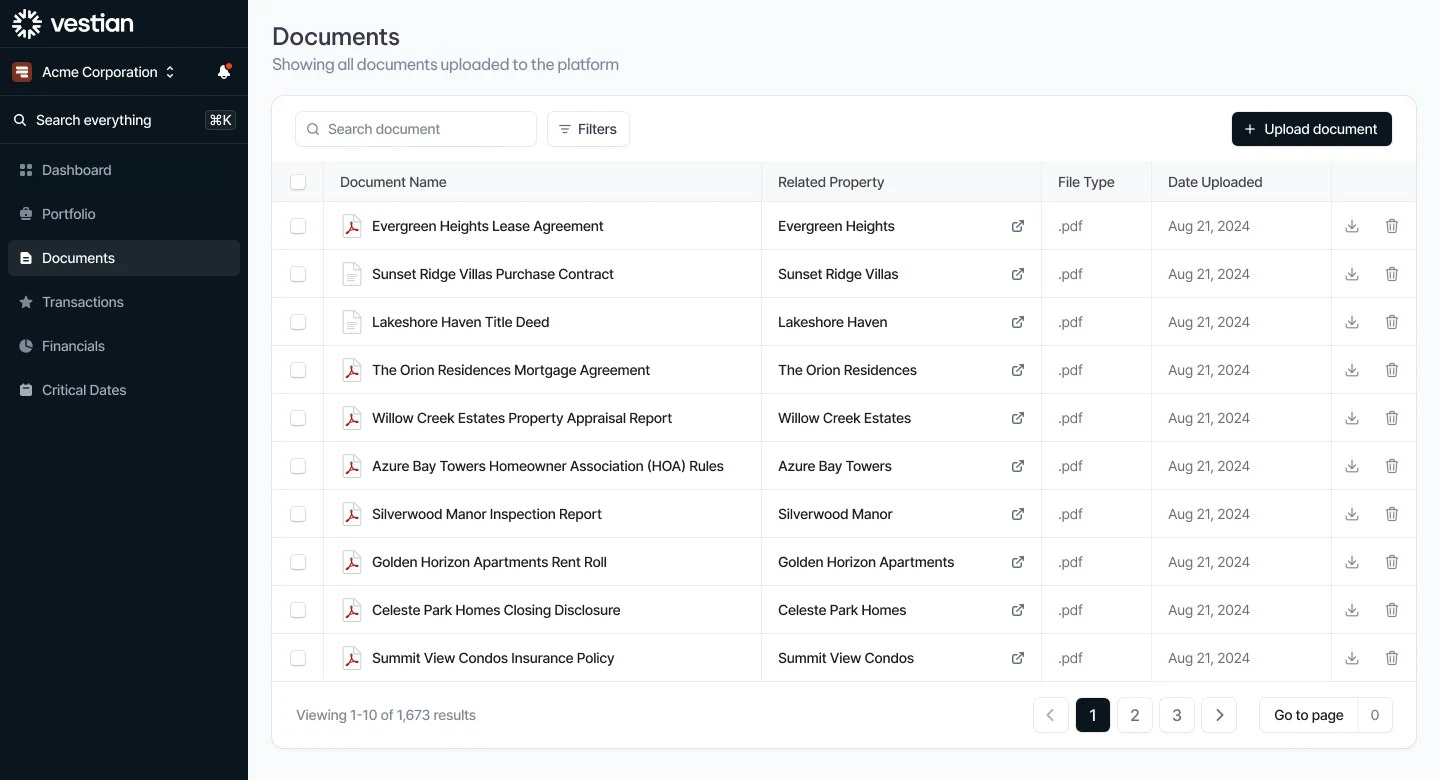The image size is (1440, 780).
Task: Delete Sunset Ridge Villas Purchase Contract
Action: [1392, 274]
